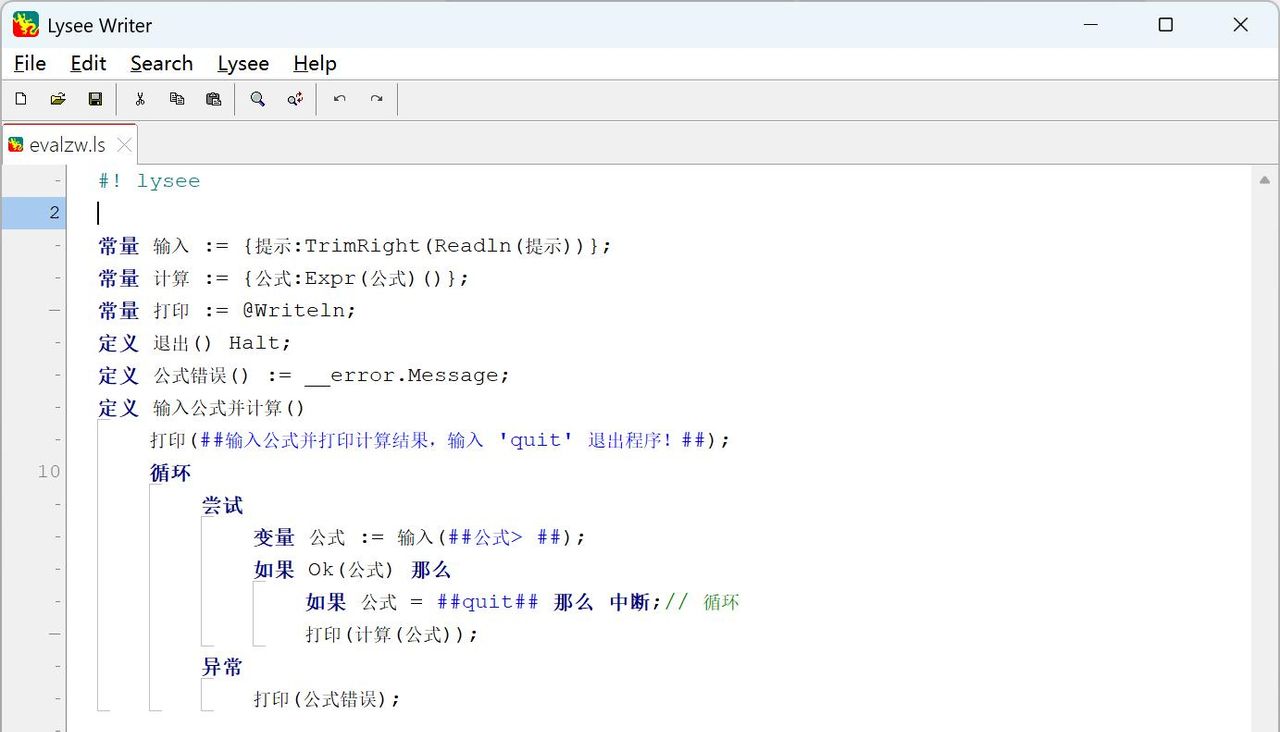
Task: Click '__error.Message;' text
Action: coord(407,375)
